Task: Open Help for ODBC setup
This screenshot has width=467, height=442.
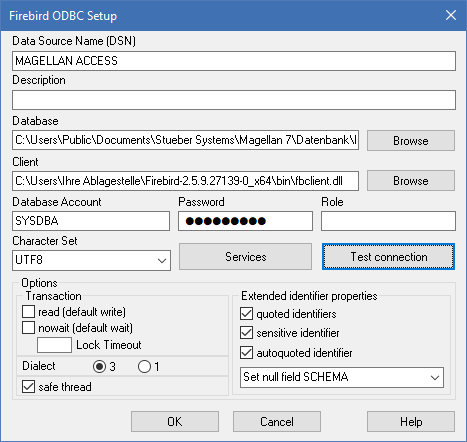Action: 411,422
